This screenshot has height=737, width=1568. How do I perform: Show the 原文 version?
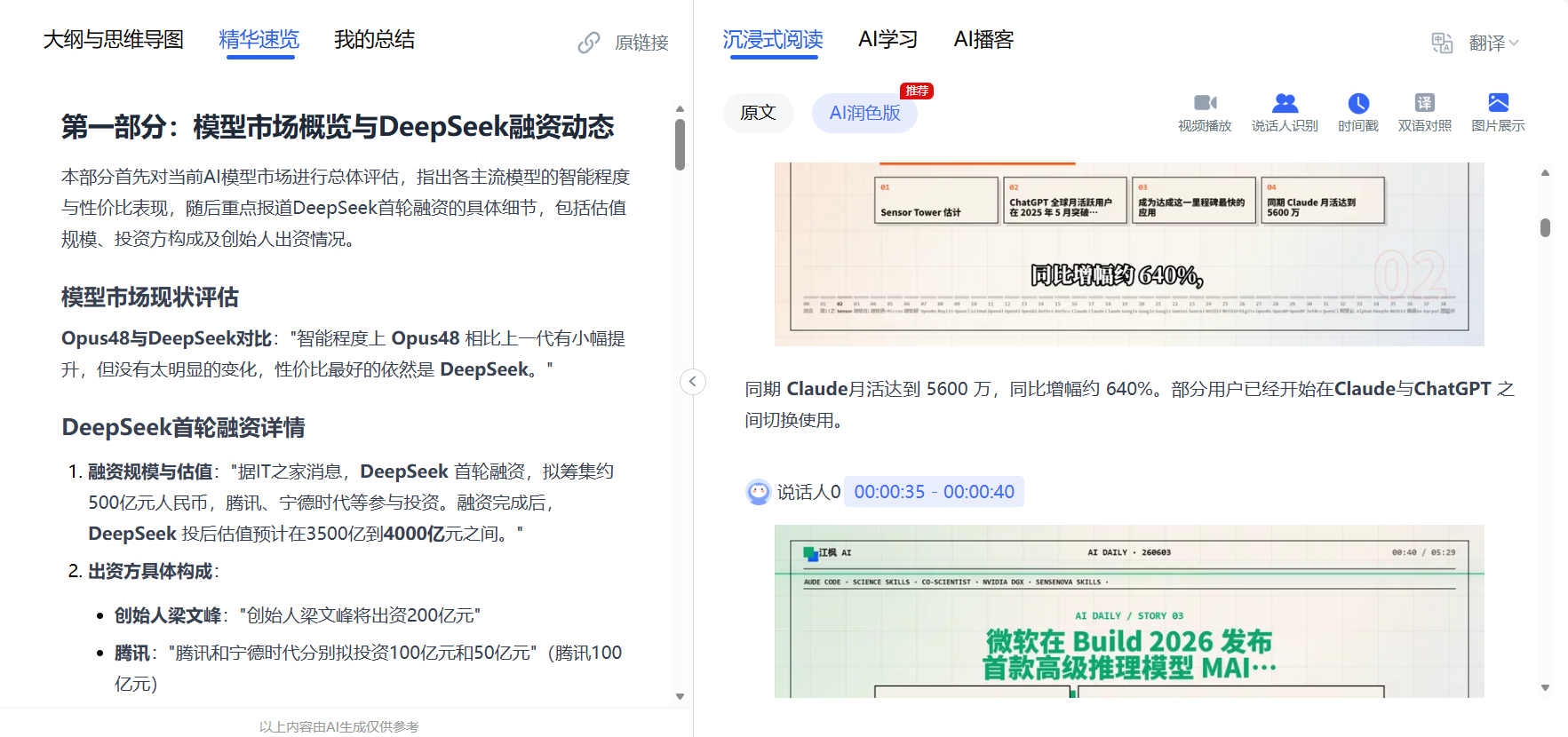[758, 113]
